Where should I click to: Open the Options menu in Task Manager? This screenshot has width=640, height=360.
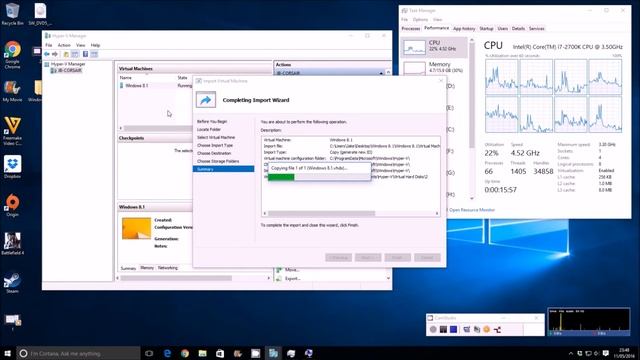(x=420, y=20)
